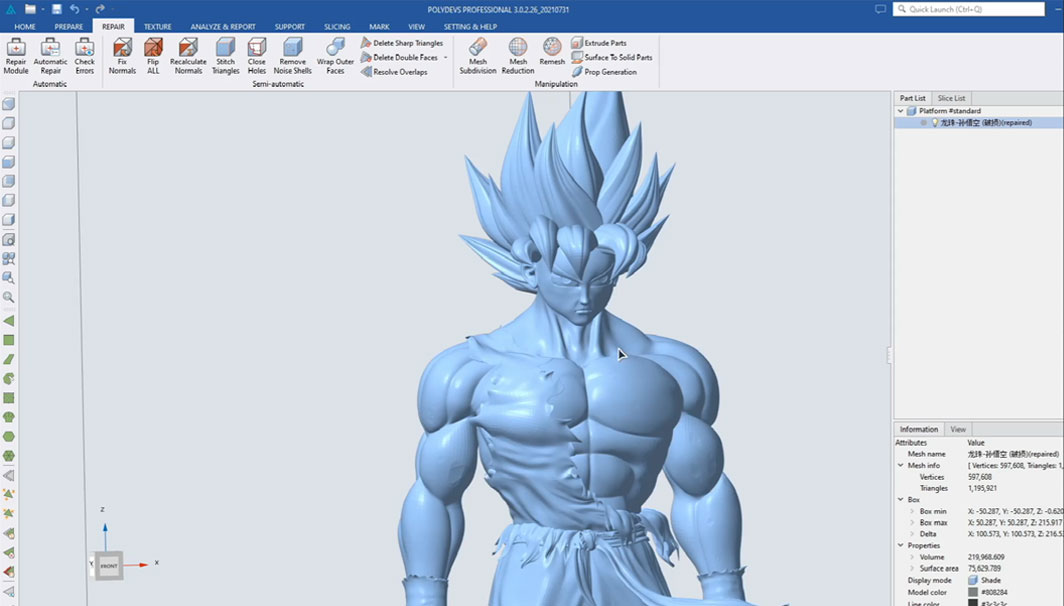
Task: Switch to the HOME ribbon tab
Action: 25,26
